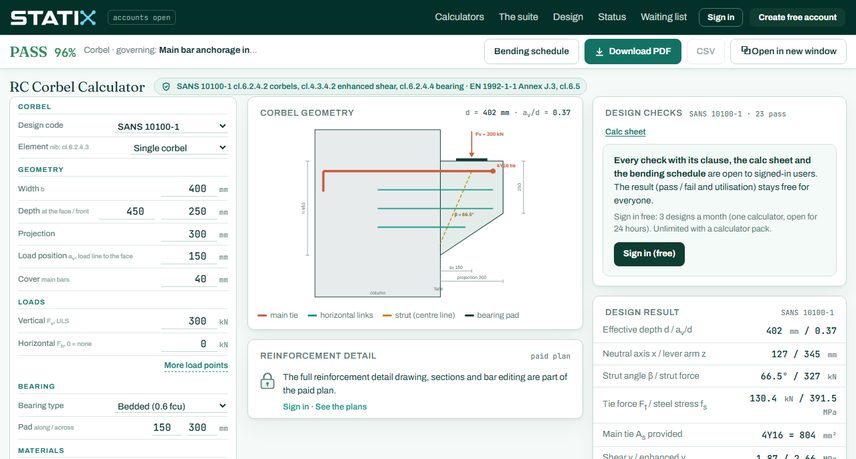Click More load points link
Viewport: 856px width, 459px height.
[196, 365]
